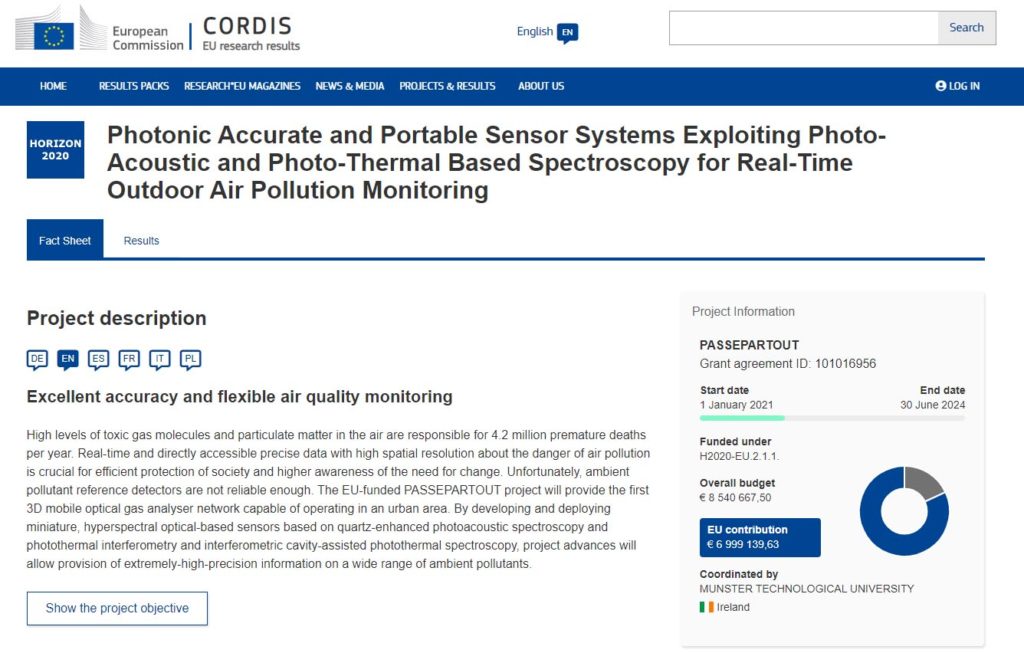Select the IT language speech bubble
1024x653 pixels.
[x=160, y=359]
